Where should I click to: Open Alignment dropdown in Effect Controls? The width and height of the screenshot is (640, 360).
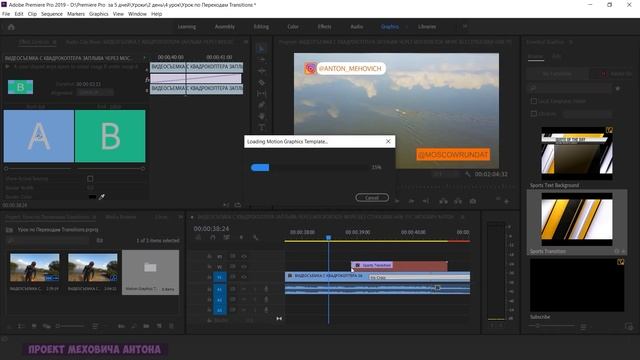95,93
